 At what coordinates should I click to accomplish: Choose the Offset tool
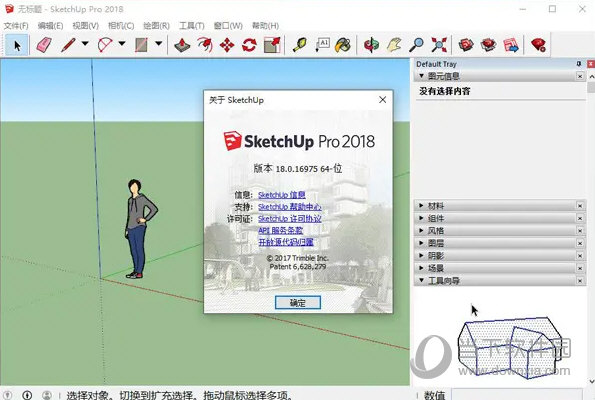pos(205,45)
